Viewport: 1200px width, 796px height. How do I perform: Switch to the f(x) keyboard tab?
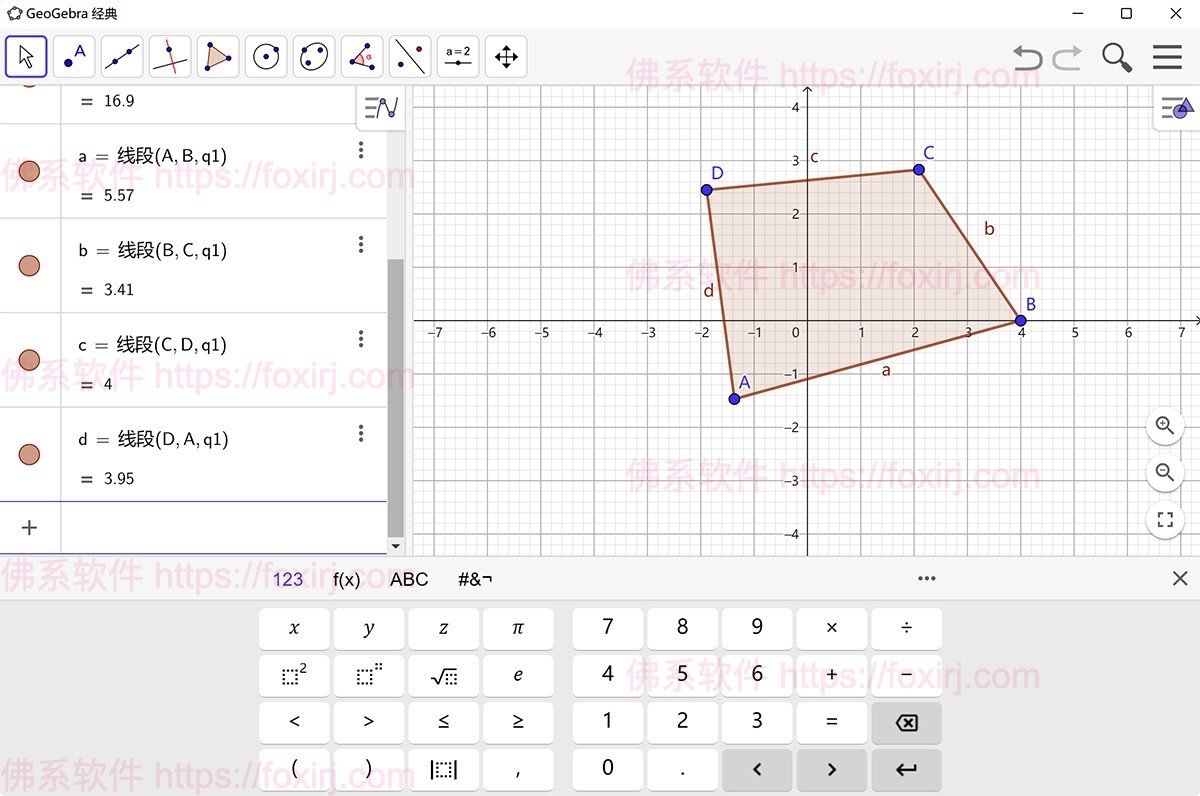(346, 579)
